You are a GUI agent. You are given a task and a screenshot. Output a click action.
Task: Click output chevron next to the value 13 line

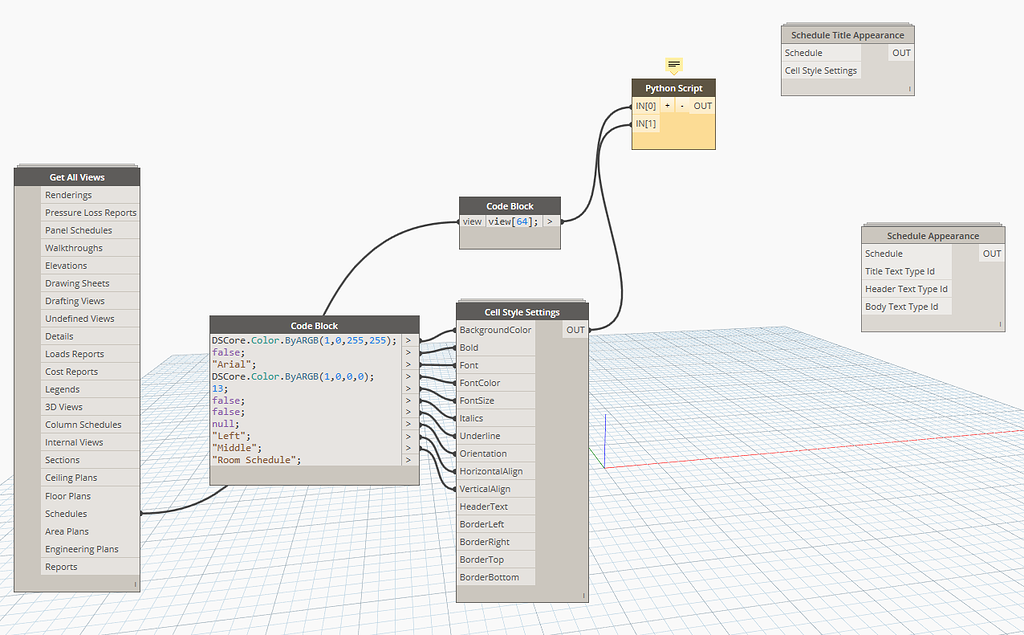[x=409, y=388]
